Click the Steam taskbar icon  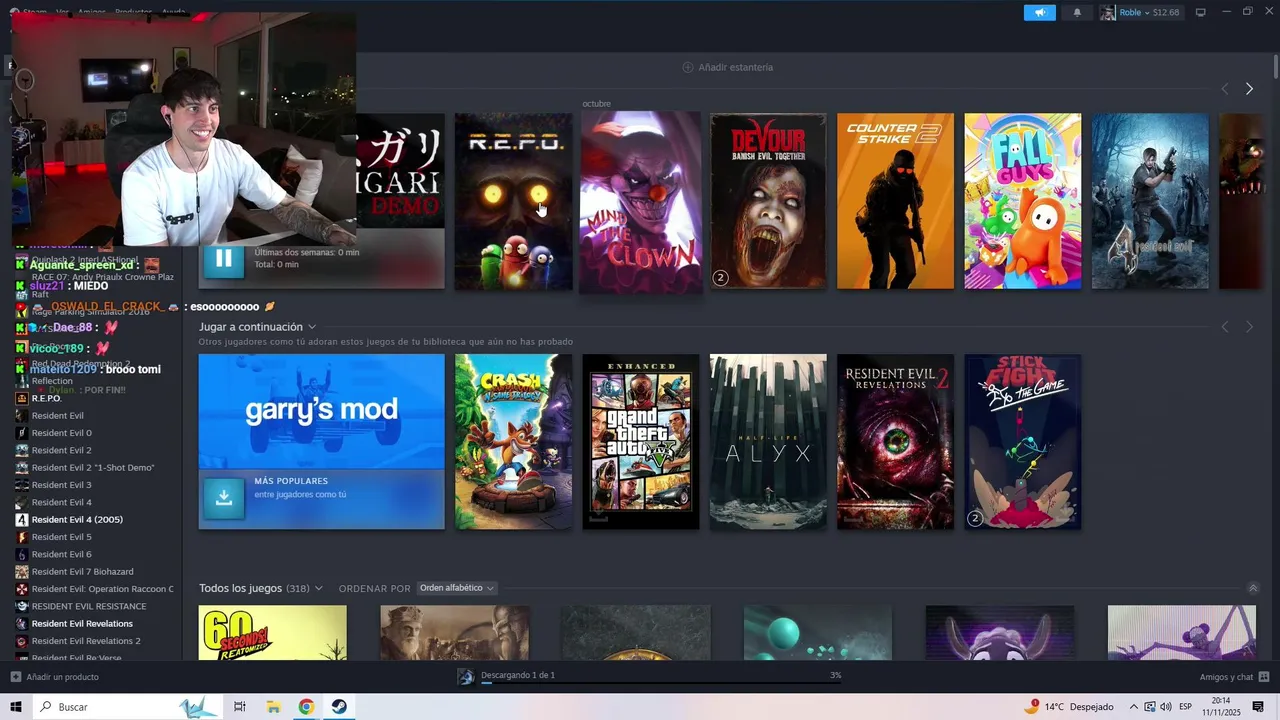(339, 707)
